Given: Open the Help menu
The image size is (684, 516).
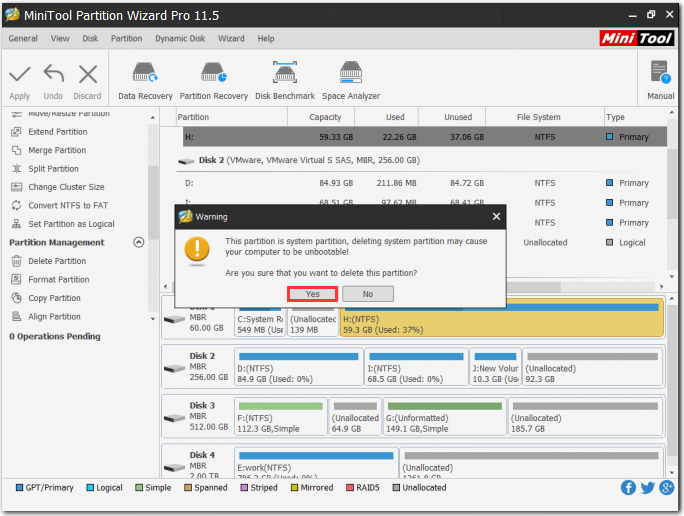Looking at the screenshot, I should coord(266,38).
